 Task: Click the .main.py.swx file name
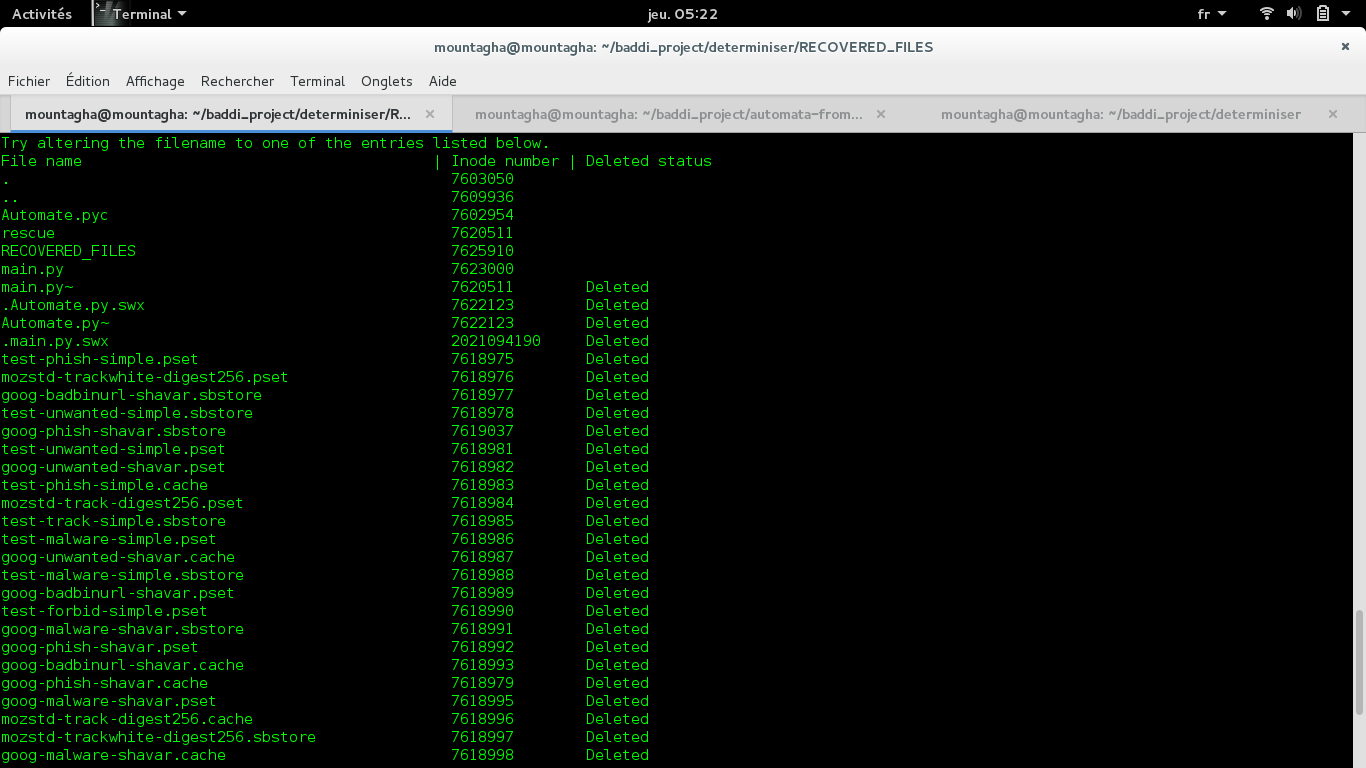coord(55,341)
